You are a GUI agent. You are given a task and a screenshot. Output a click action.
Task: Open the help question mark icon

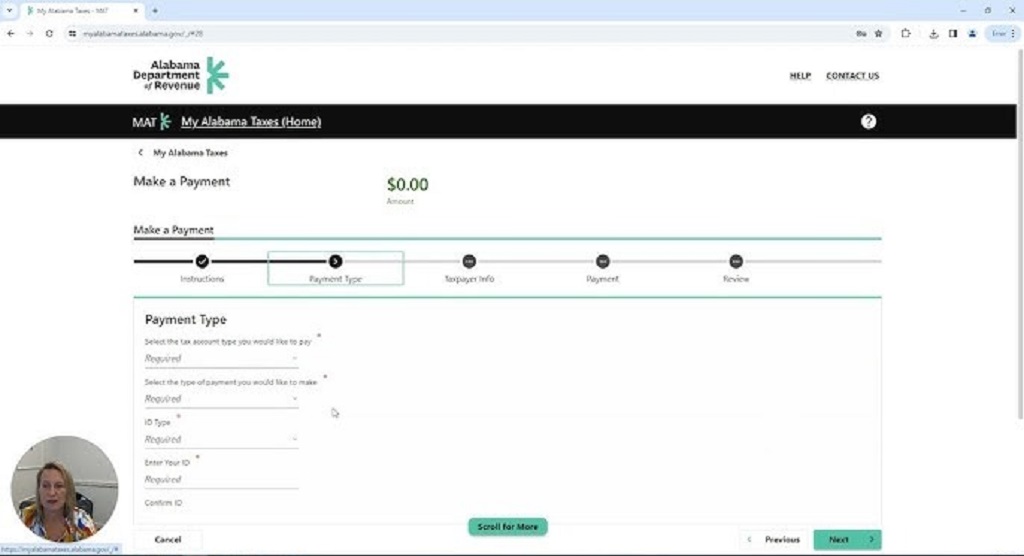868,121
